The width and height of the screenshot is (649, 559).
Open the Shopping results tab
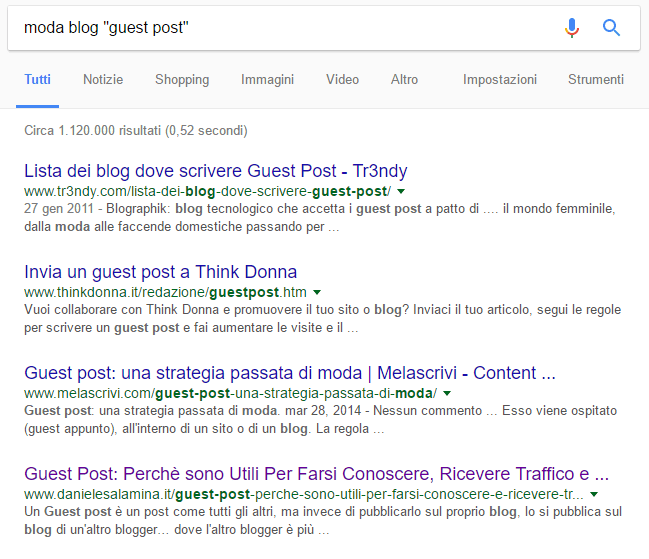[182, 80]
